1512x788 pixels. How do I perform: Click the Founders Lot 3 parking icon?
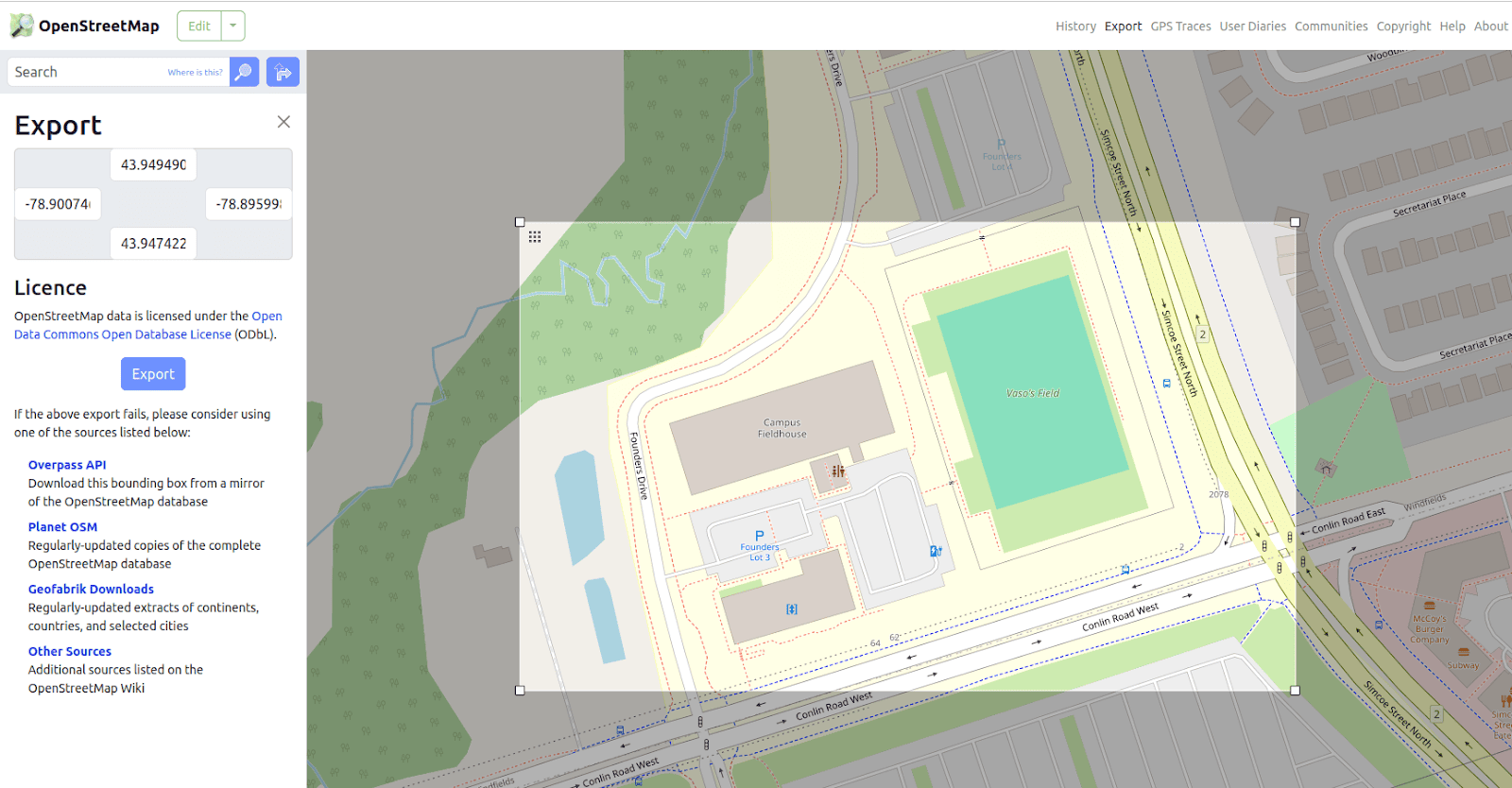click(760, 536)
